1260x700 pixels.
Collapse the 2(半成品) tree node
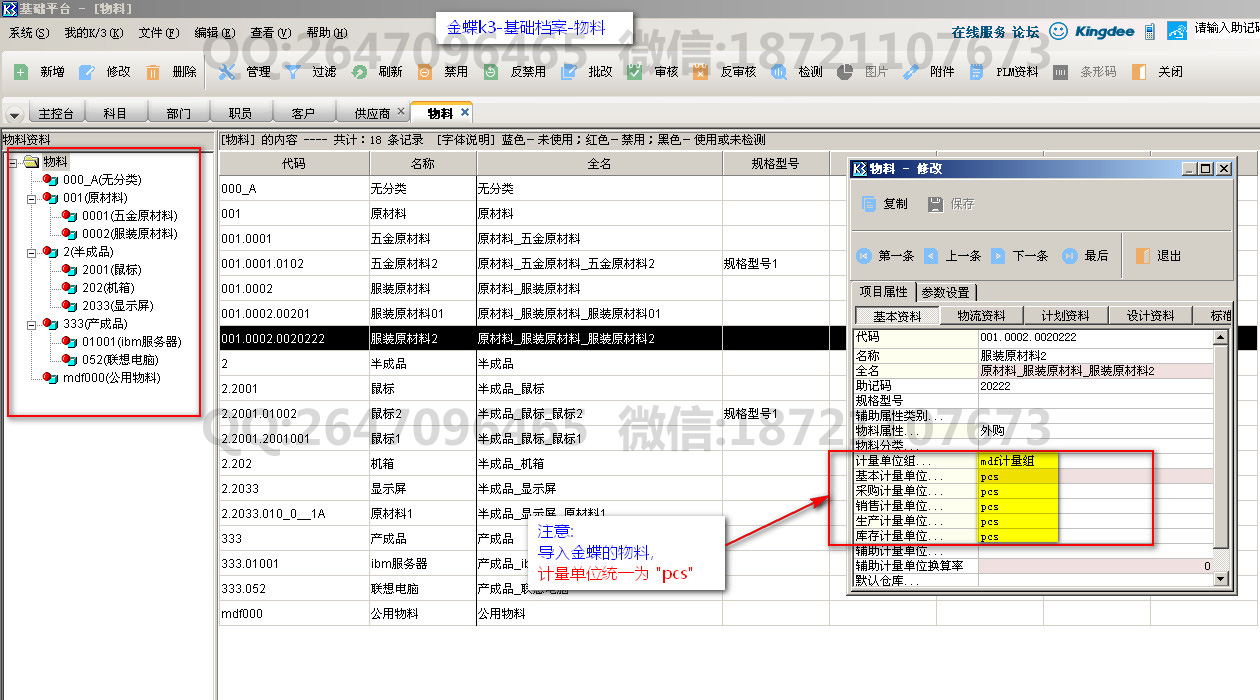31,252
